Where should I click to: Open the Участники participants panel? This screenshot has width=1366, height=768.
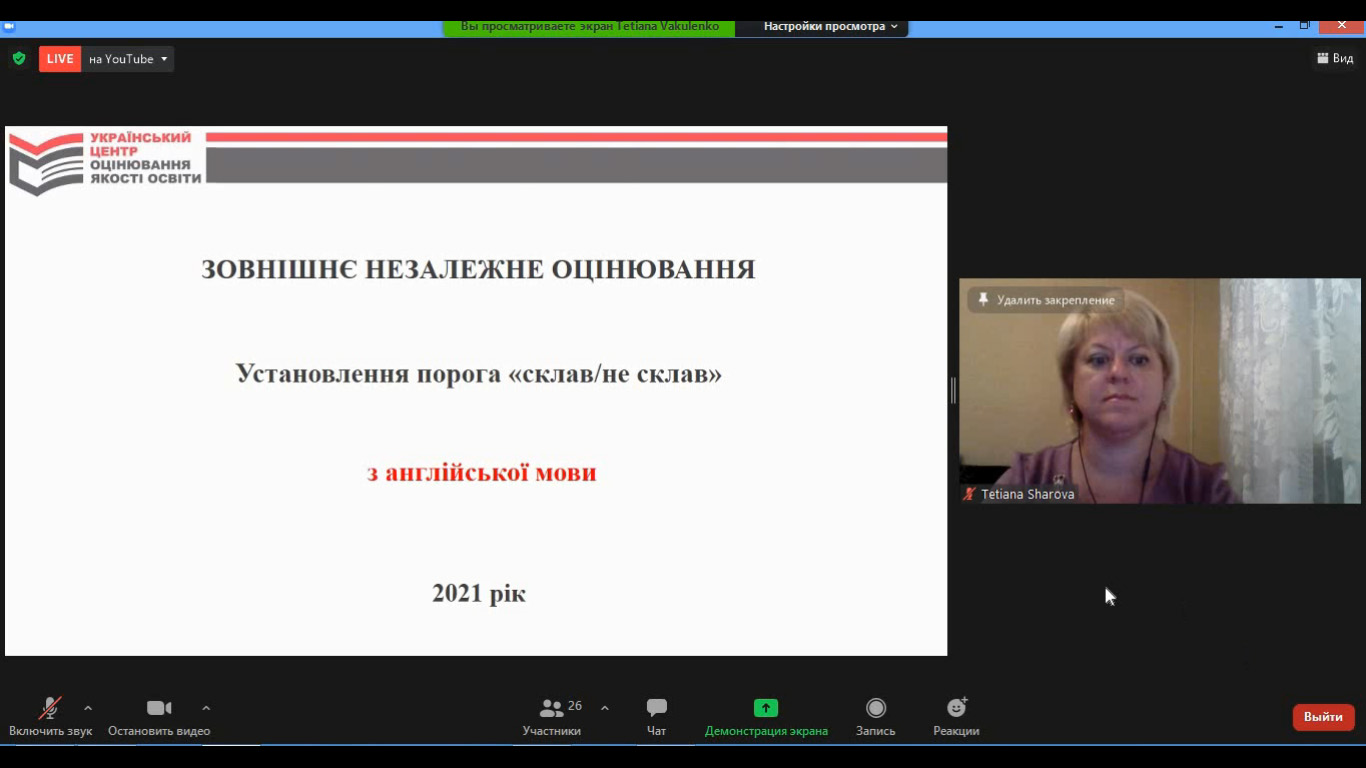(552, 717)
